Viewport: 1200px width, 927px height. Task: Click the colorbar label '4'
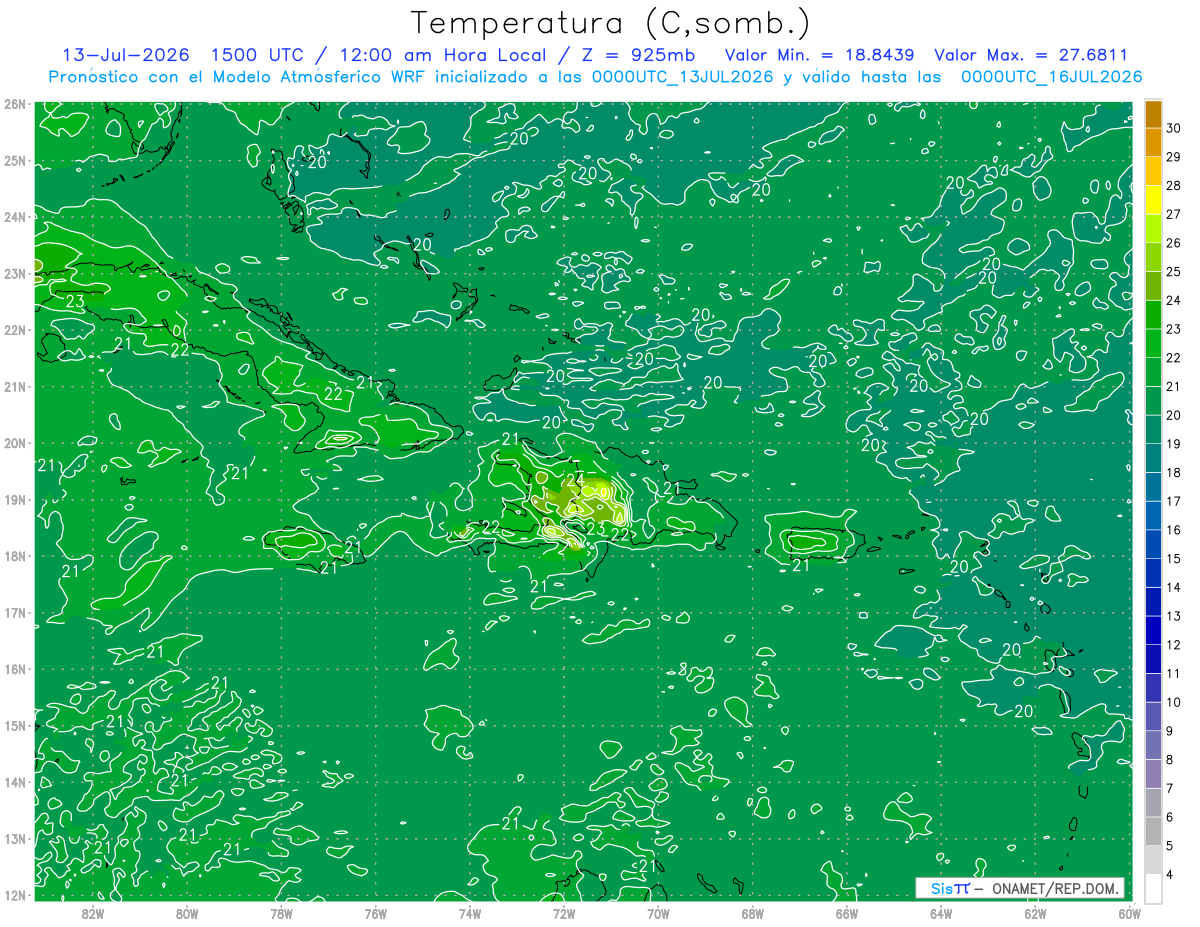point(1171,875)
